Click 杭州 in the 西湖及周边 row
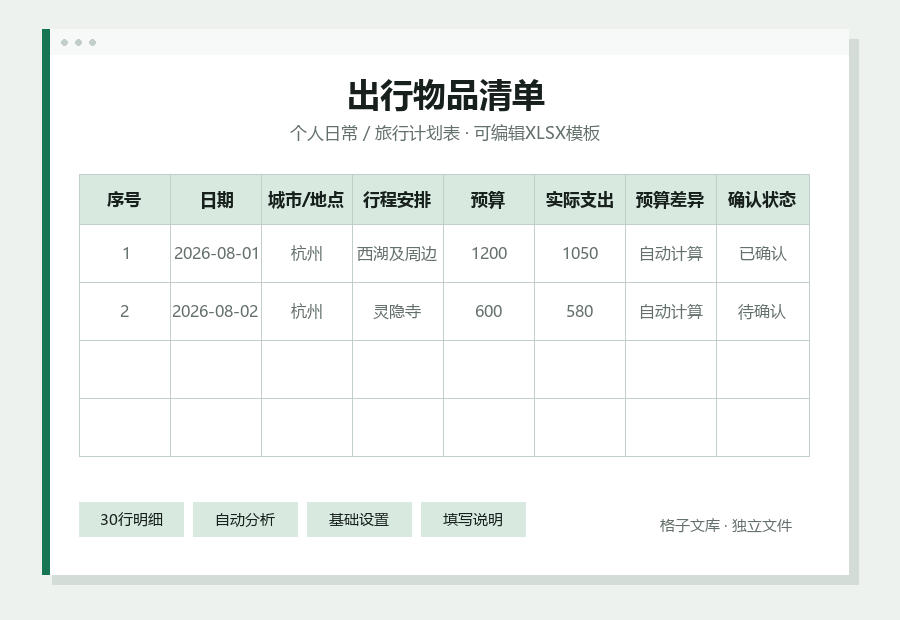 tap(307, 253)
